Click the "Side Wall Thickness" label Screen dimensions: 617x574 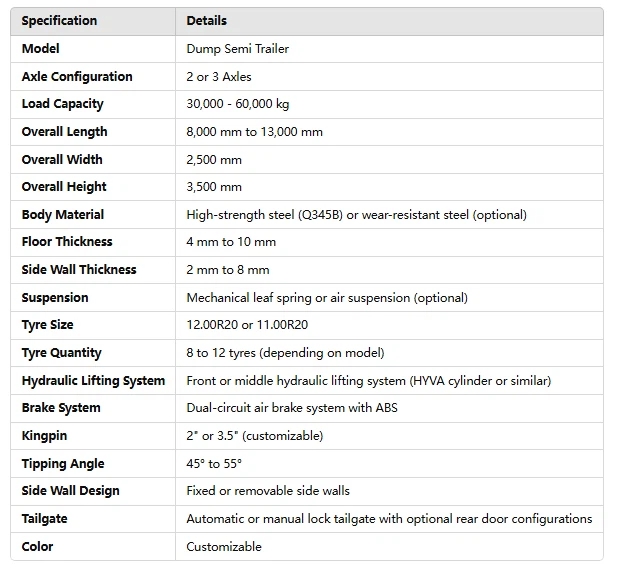coord(79,269)
